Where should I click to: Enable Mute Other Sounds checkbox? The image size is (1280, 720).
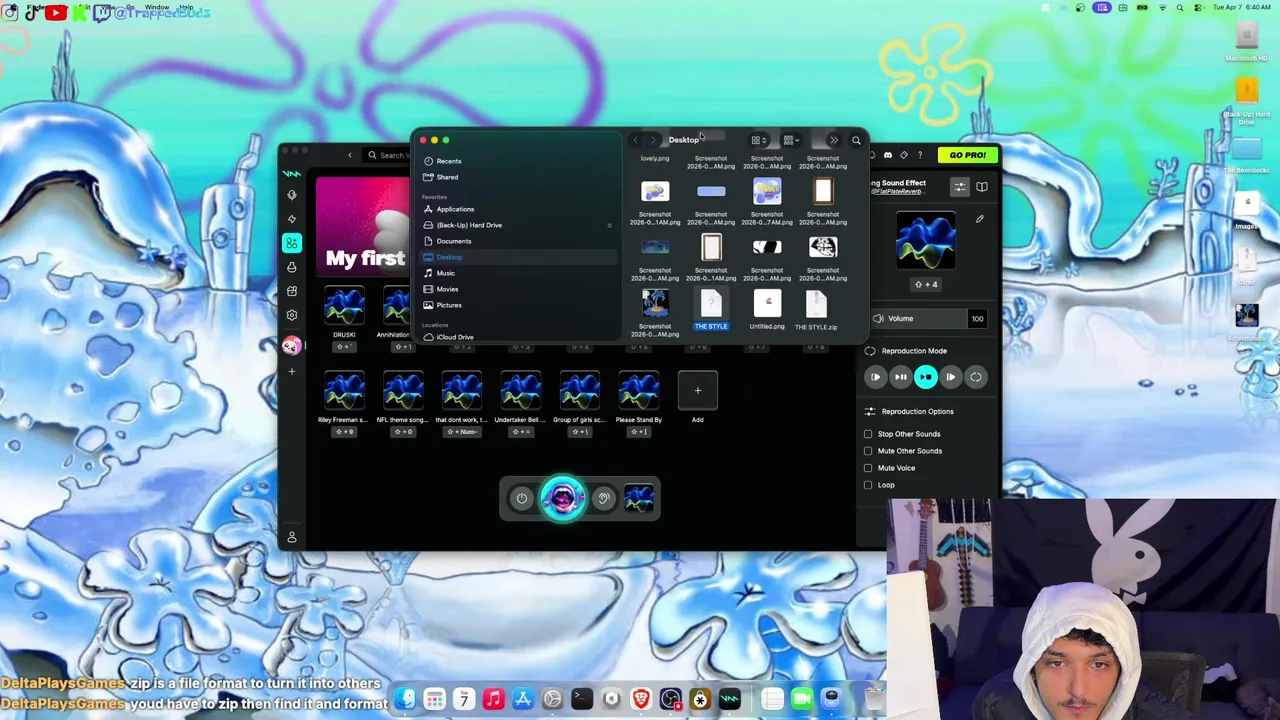[868, 451]
